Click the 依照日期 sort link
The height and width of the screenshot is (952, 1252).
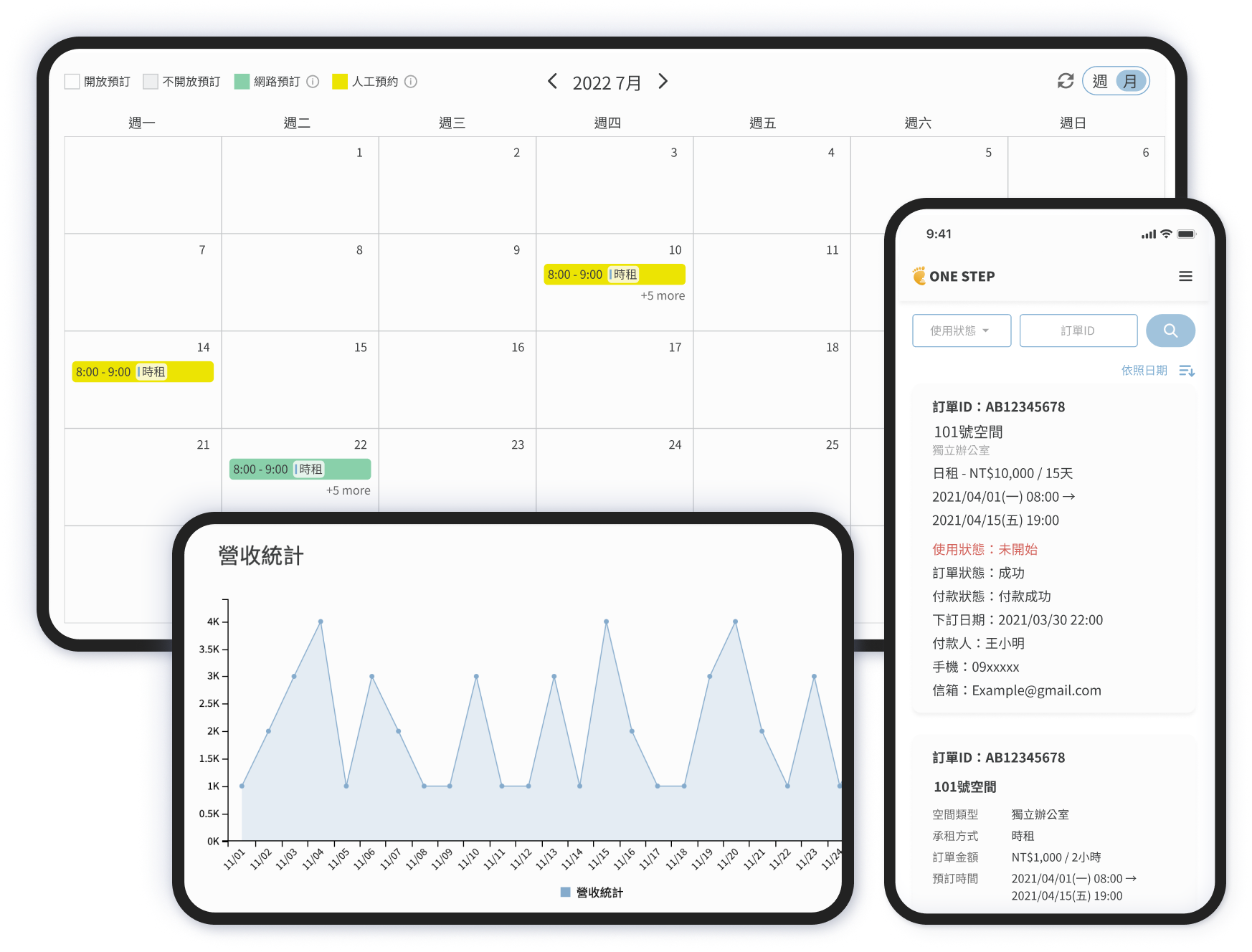(1144, 371)
